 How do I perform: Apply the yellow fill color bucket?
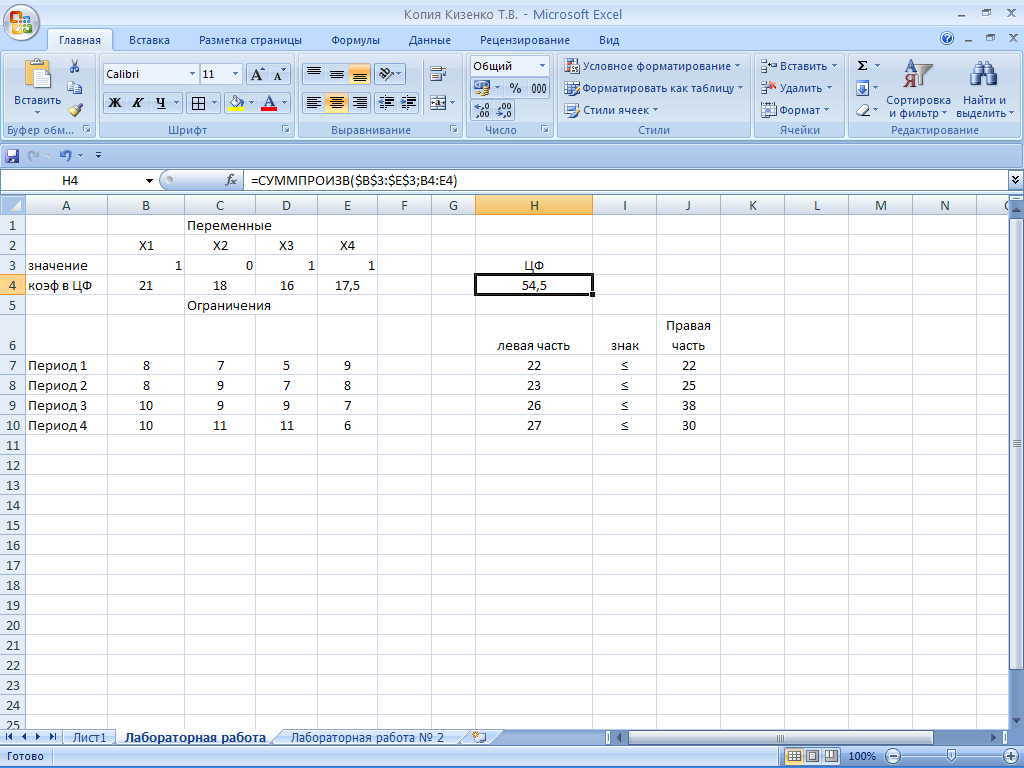tap(236, 103)
